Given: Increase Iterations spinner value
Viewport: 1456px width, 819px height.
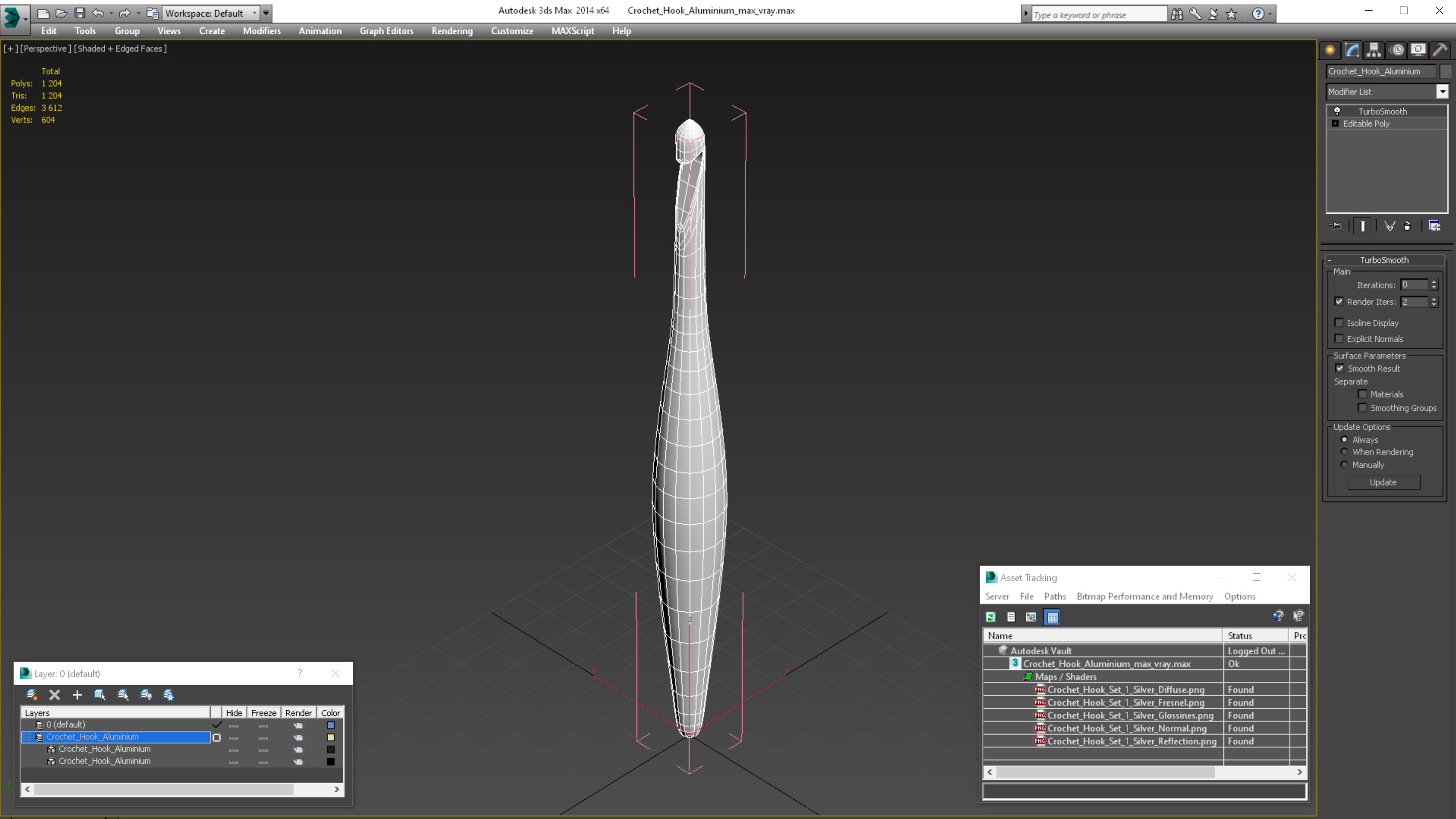Looking at the screenshot, I should [x=1434, y=282].
